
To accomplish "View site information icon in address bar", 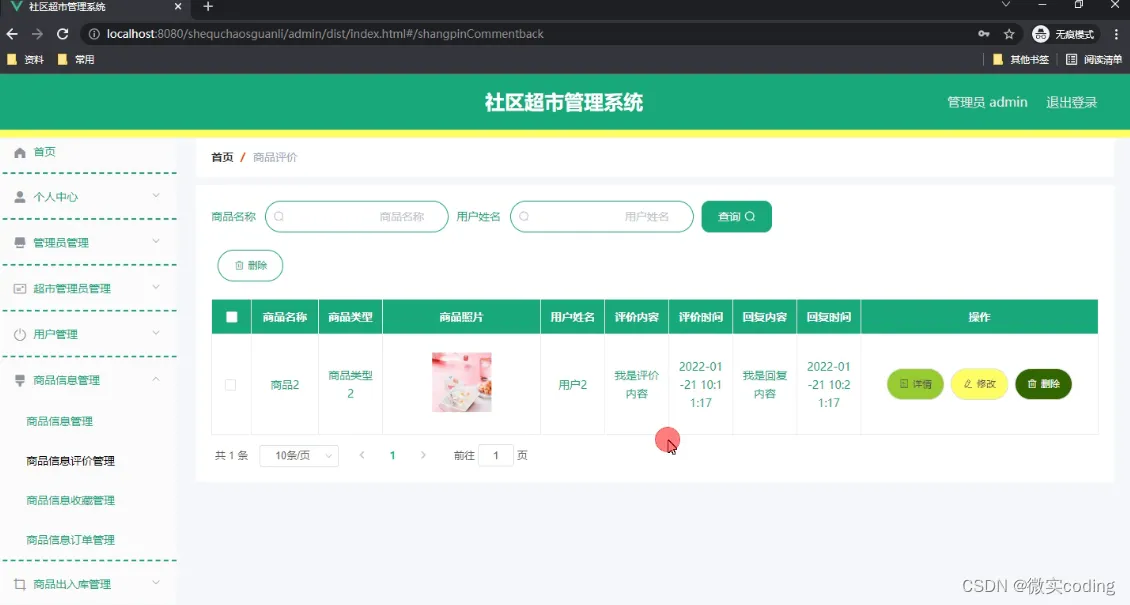I will tap(94, 34).
